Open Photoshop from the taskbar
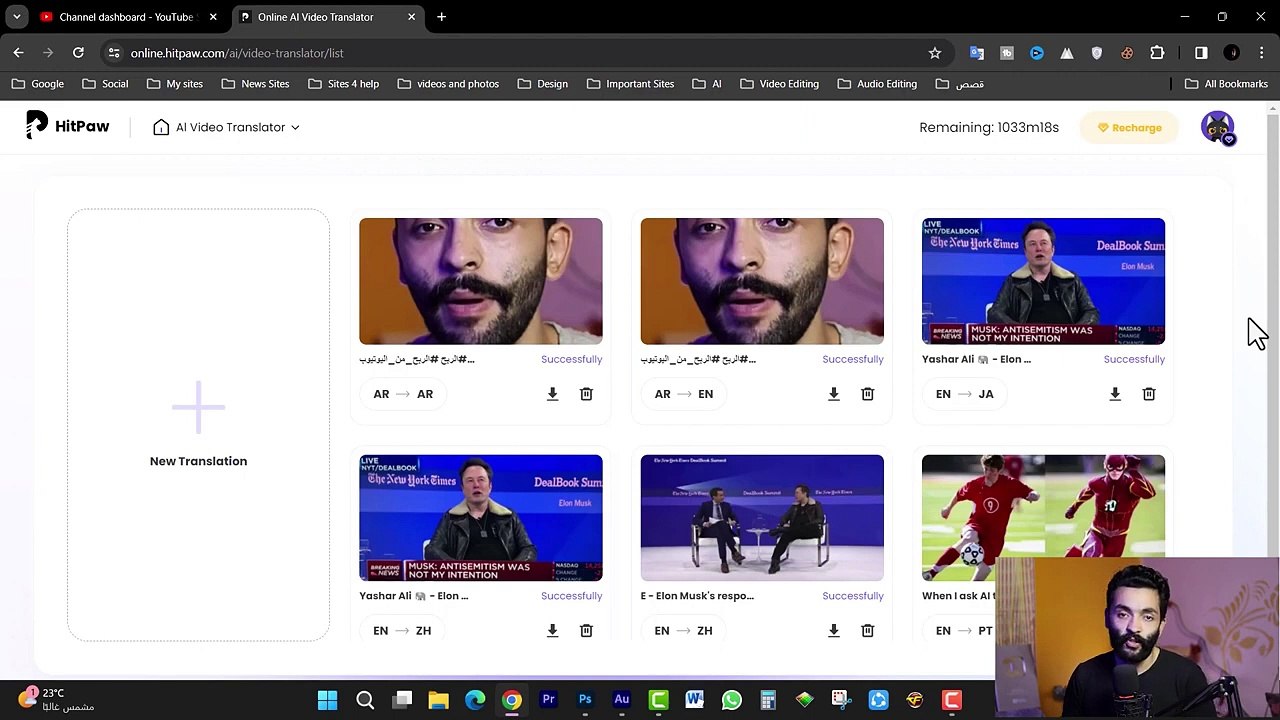1280x720 pixels. pos(585,700)
